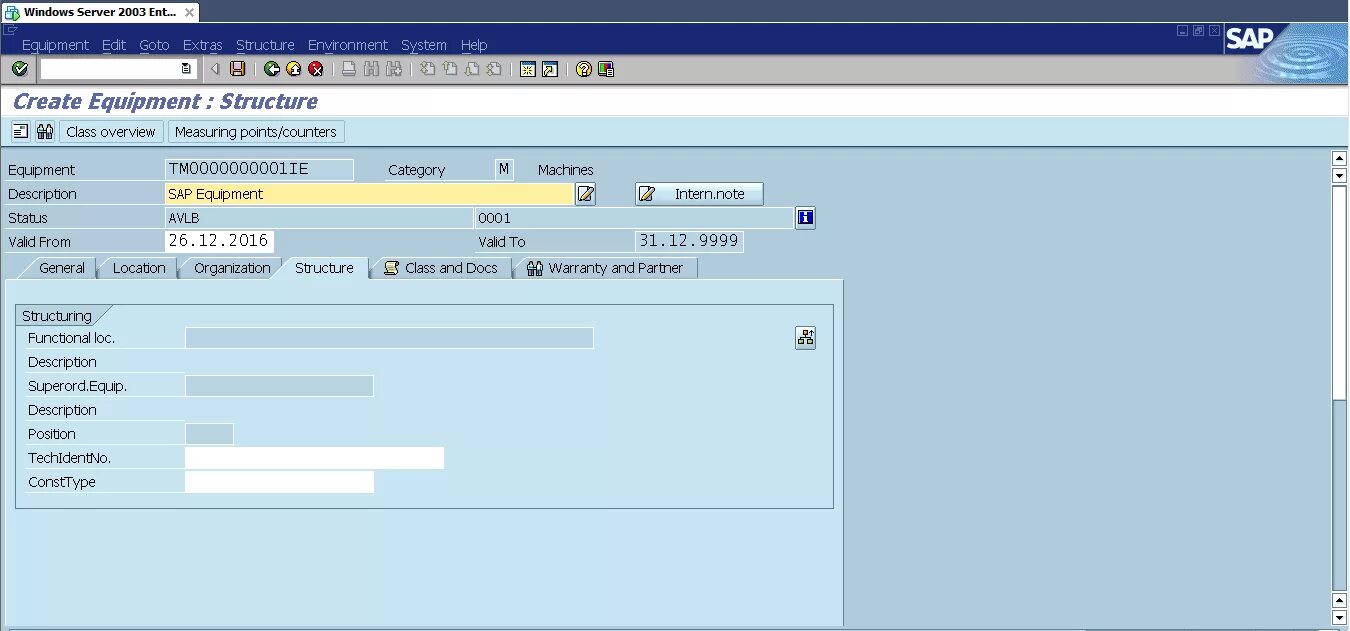Click the Valid To date field

tap(689, 241)
